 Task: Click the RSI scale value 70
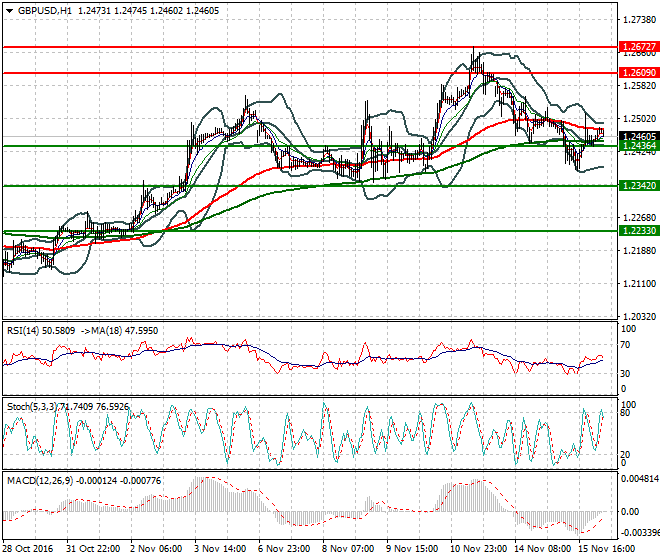(626, 345)
